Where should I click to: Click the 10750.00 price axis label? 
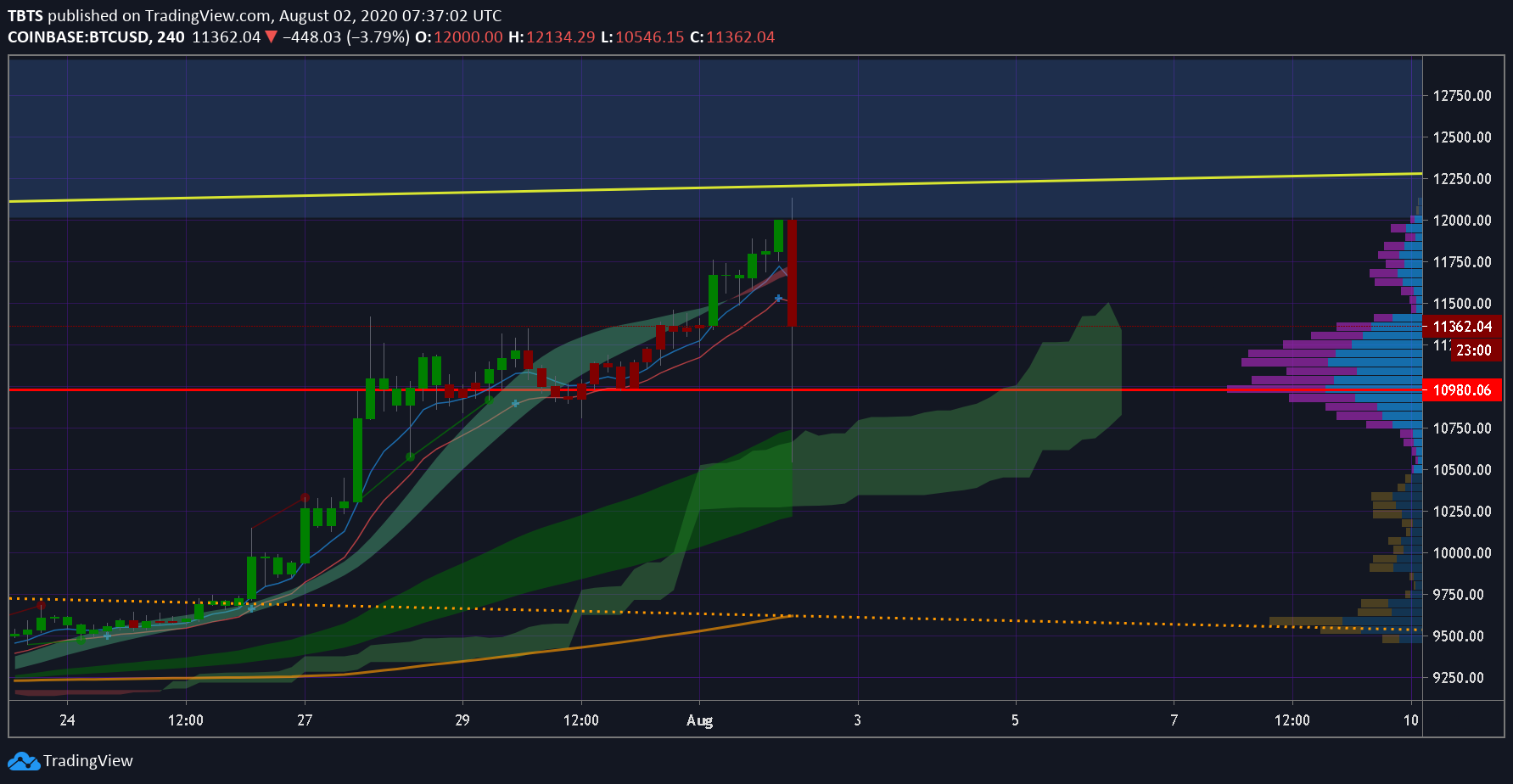1462,428
